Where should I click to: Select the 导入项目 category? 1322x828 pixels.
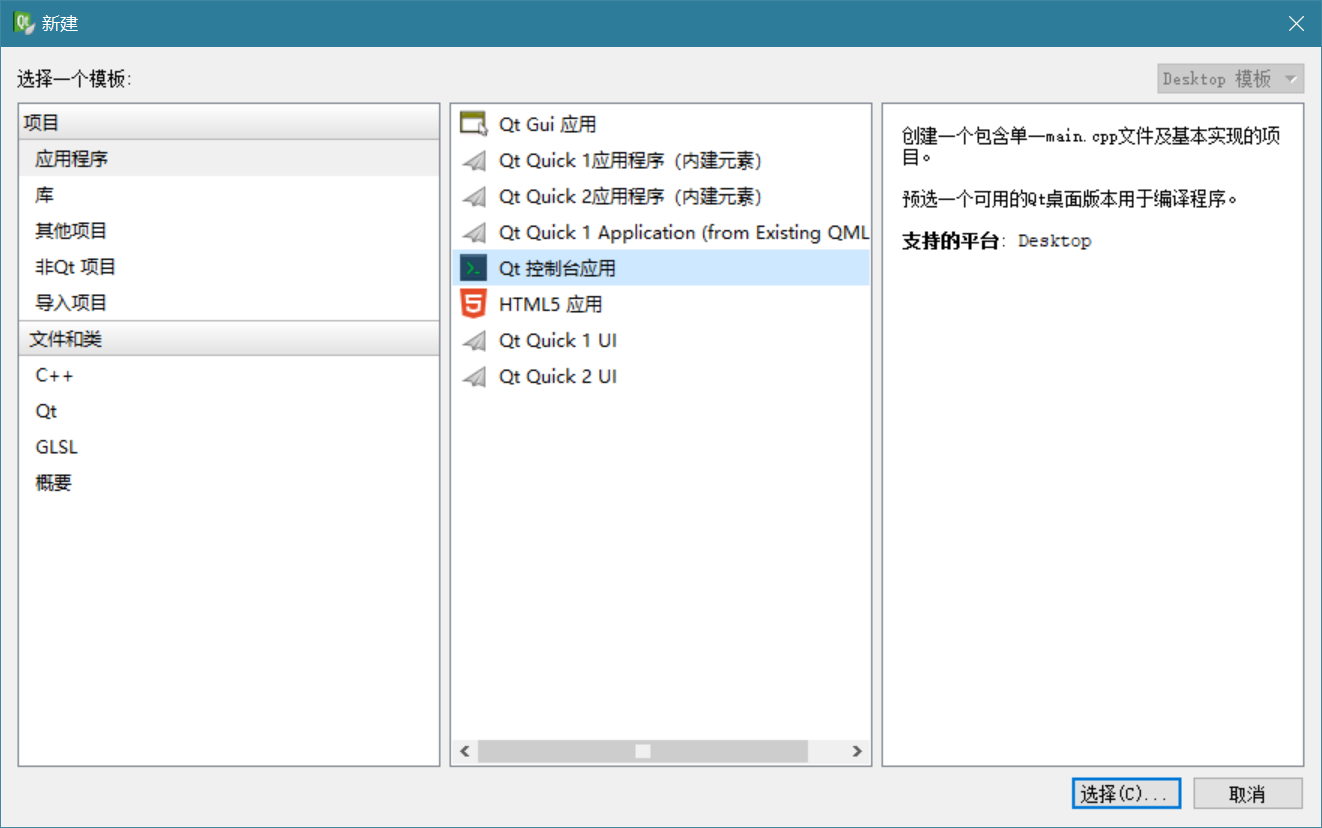click(71, 303)
